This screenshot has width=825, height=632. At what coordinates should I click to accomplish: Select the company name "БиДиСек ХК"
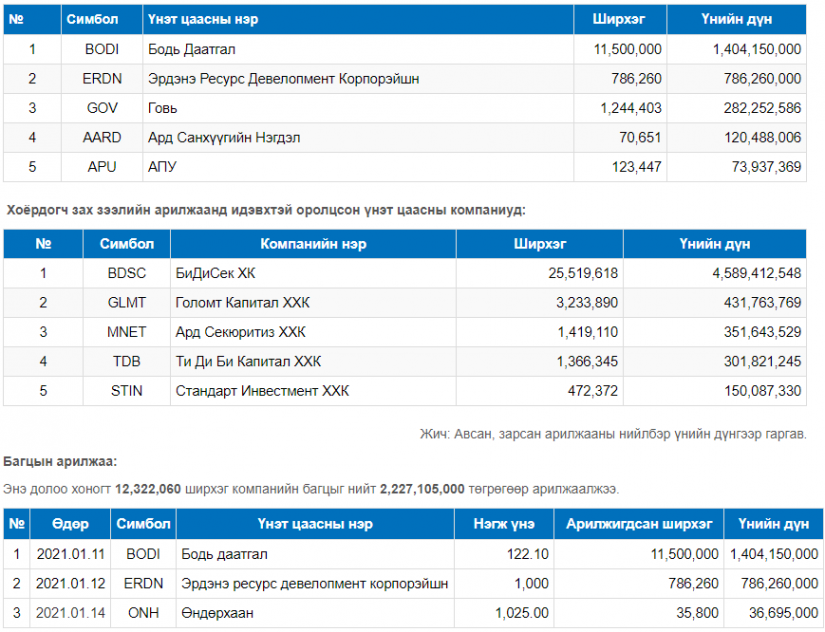coord(215,273)
